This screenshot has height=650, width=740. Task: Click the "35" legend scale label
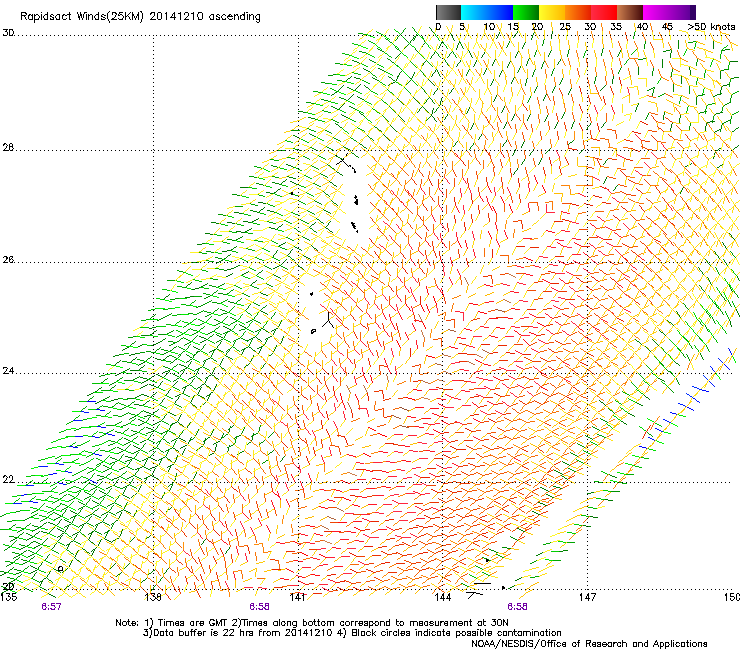click(616, 26)
